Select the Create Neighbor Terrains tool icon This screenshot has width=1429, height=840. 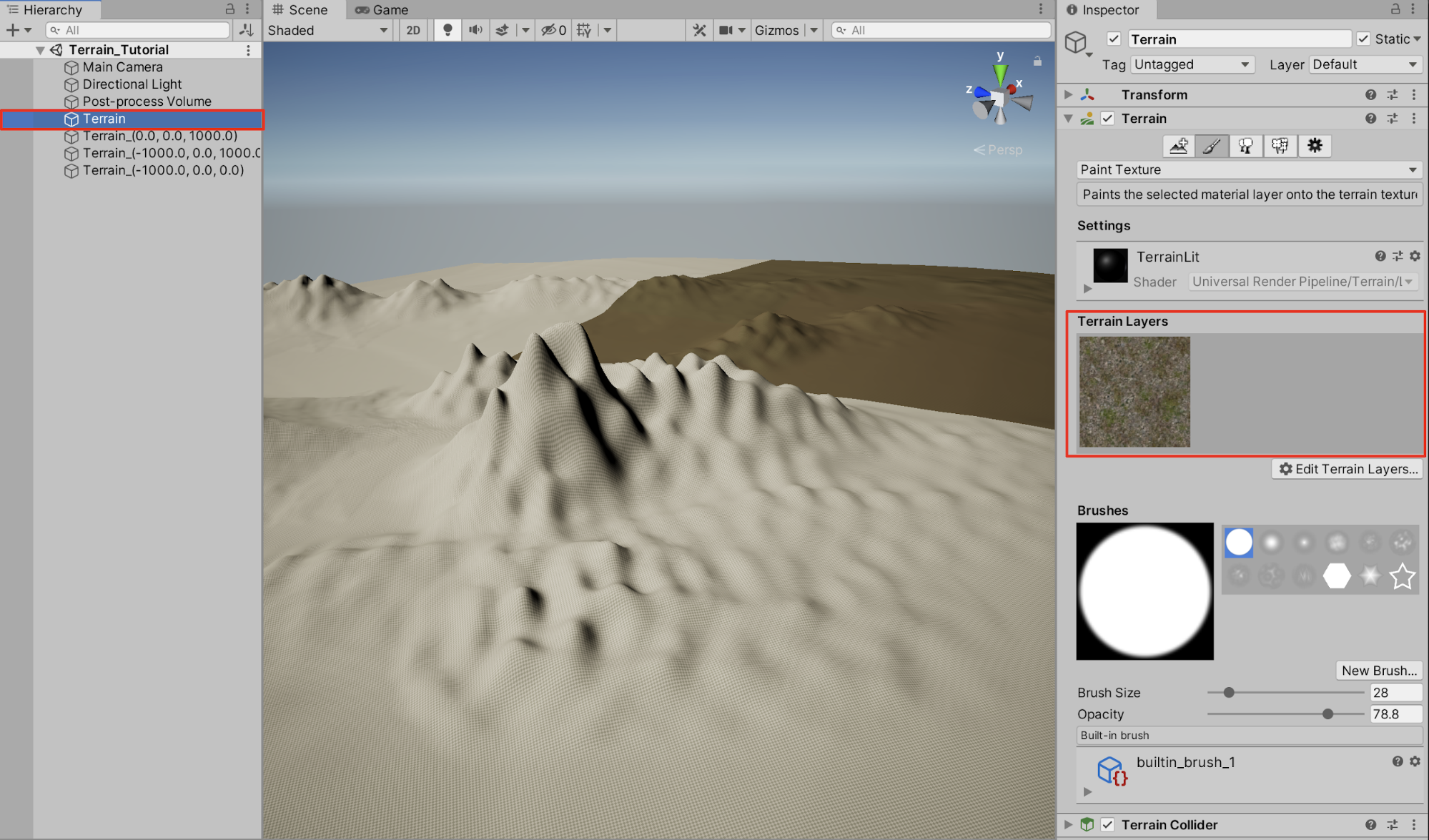(1178, 146)
